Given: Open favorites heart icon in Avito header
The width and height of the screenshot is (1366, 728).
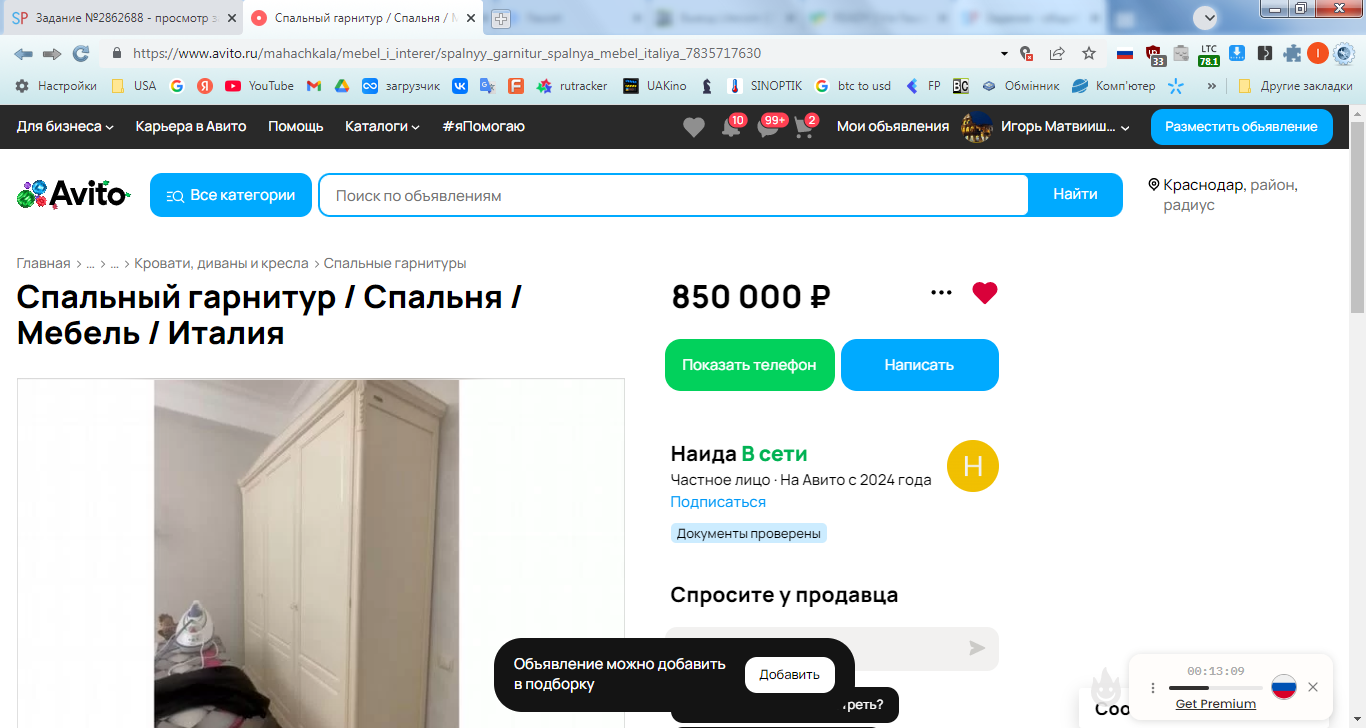Looking at the screenshot, I should coord(693,127).
